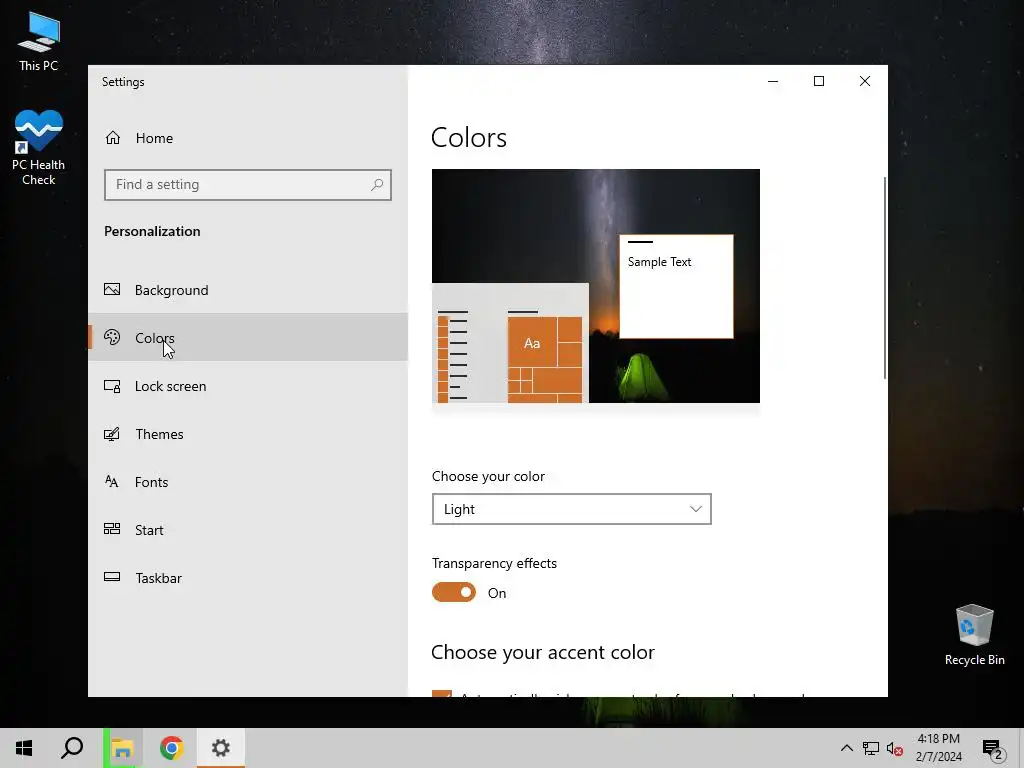
Task: Launch Google Chrome from the taskbar
Action: 172,748
